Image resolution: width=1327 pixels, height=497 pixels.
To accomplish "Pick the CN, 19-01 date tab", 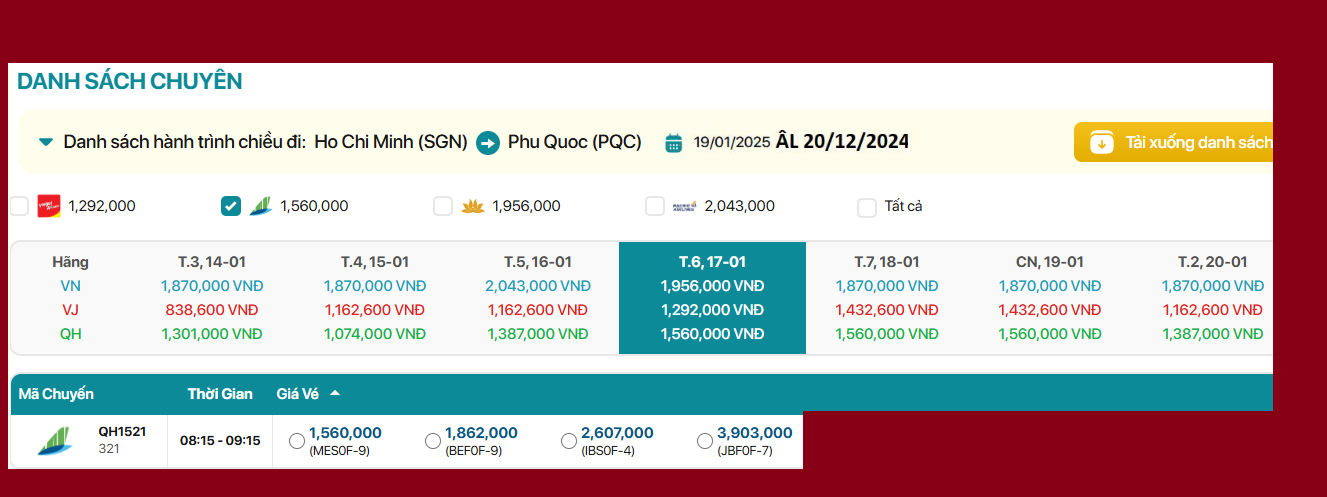I will click(x=1052, y=262).
